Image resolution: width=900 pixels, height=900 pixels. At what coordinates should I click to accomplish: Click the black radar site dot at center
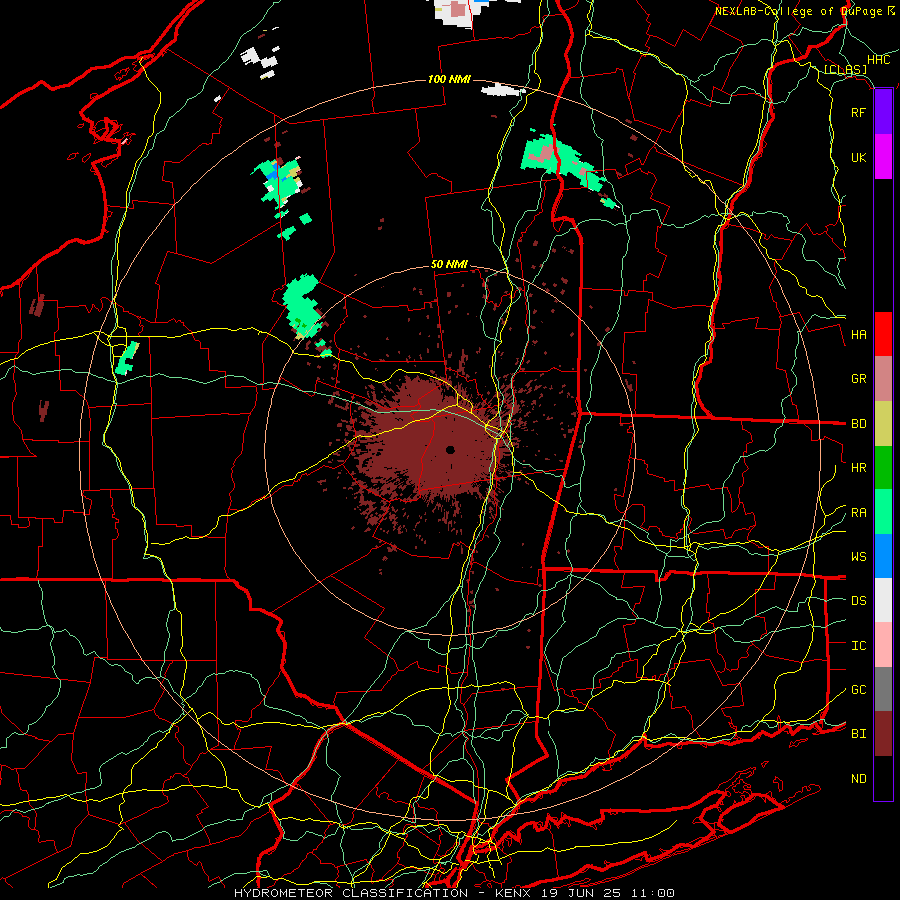point(450,450)
